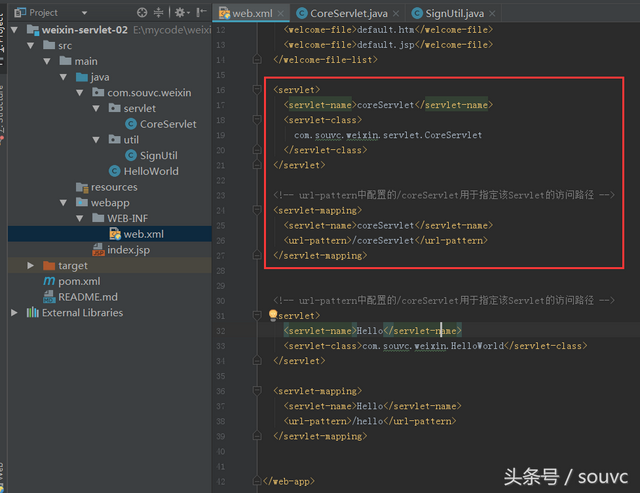The width and height of the screenshot is (640, 493).
Task: Open the Project view dropdown
Action: click(84, 13)
